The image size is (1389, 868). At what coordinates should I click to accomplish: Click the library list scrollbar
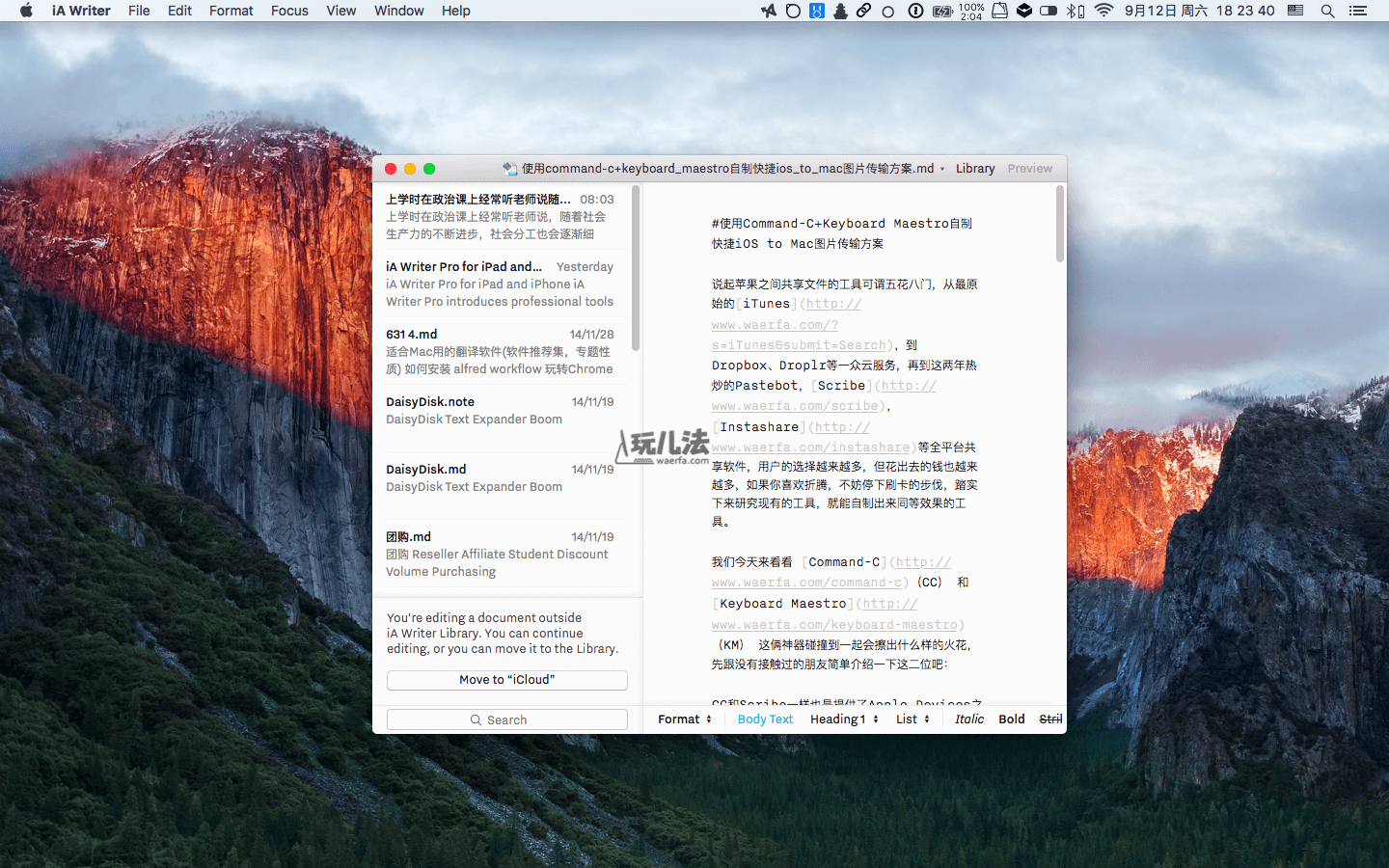(x=636, y=268)
